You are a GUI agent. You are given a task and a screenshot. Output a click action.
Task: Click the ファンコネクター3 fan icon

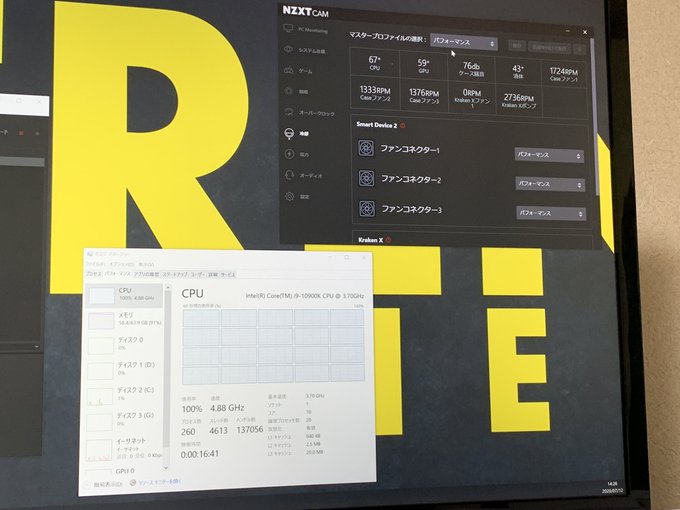367,208
